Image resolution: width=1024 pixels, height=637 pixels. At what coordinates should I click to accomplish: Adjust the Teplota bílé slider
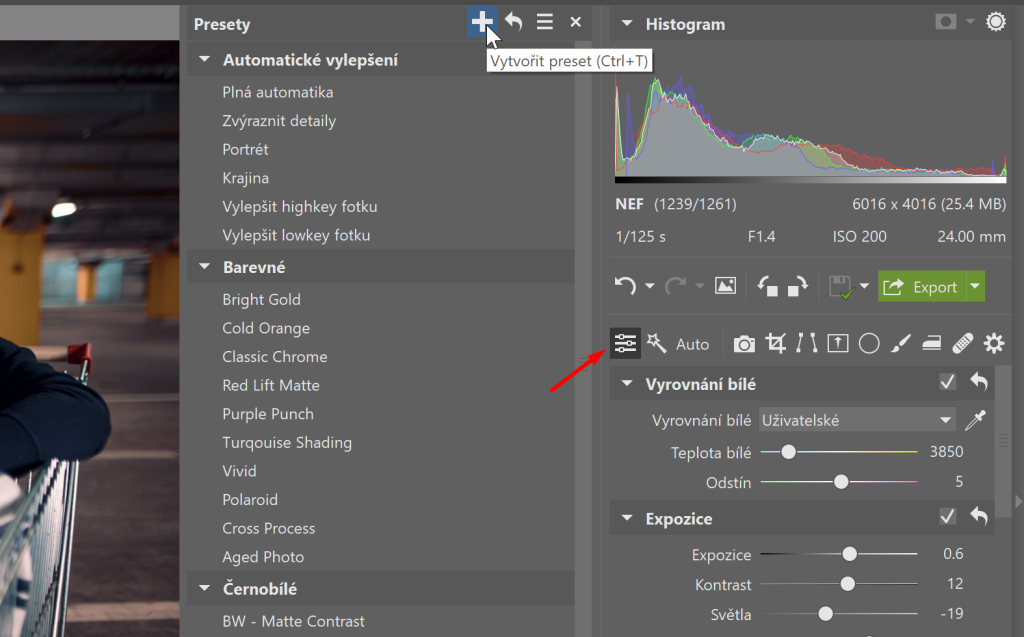[x=788, y=451]
